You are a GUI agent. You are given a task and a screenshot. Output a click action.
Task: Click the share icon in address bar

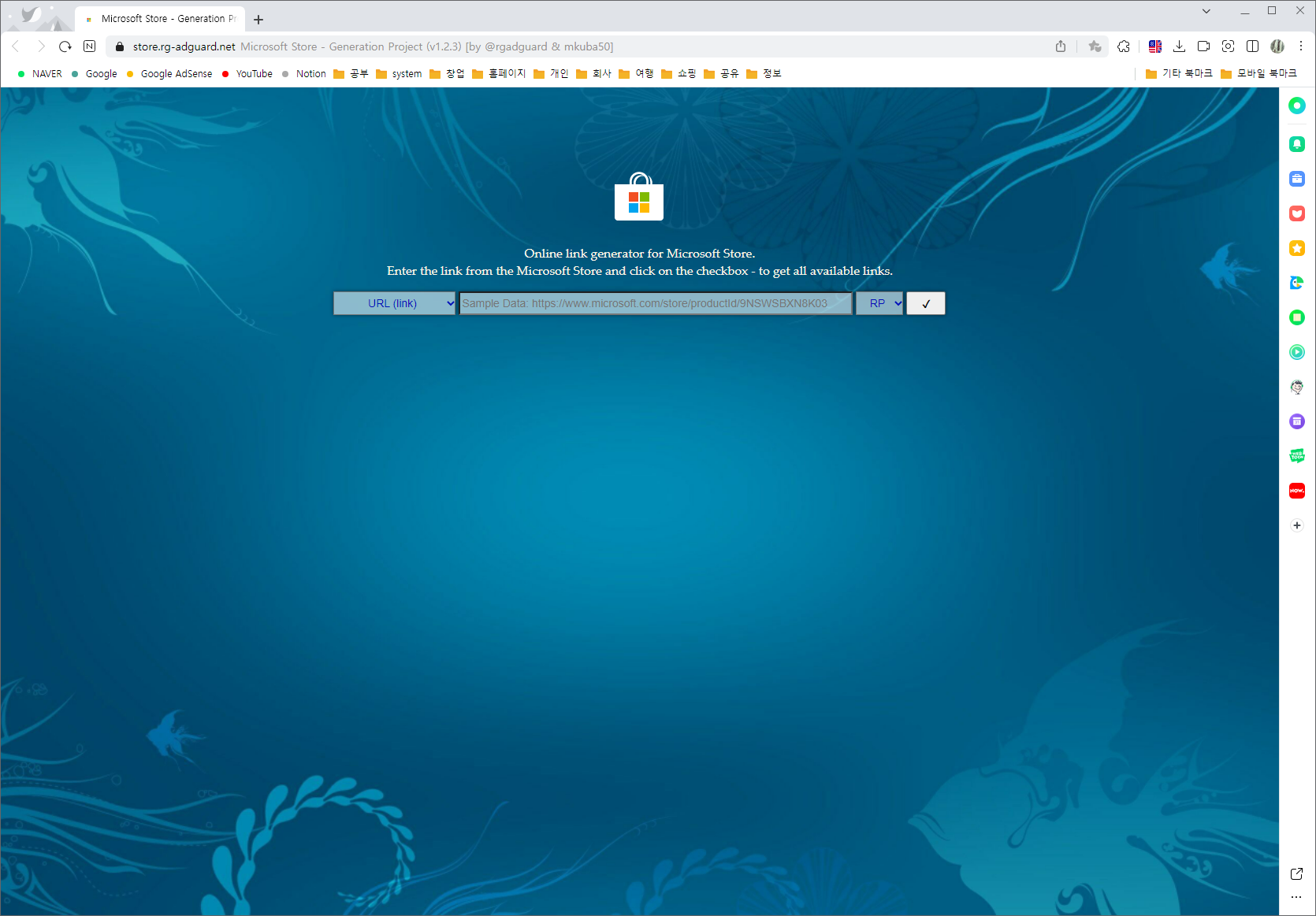(x=1061, y=46)
